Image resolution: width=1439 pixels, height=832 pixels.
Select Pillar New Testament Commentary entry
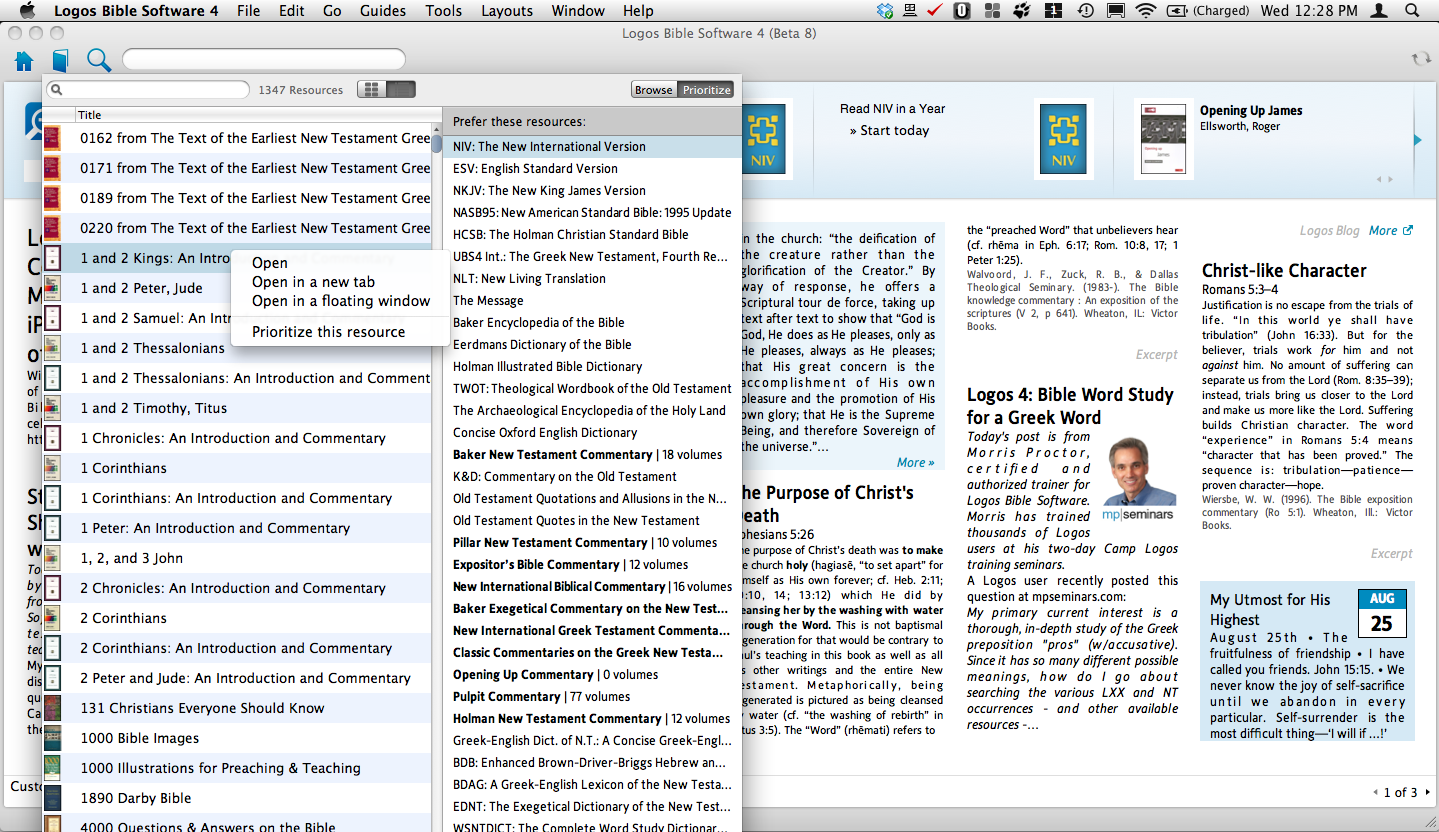pyautogui.click(x=592, y=542)
